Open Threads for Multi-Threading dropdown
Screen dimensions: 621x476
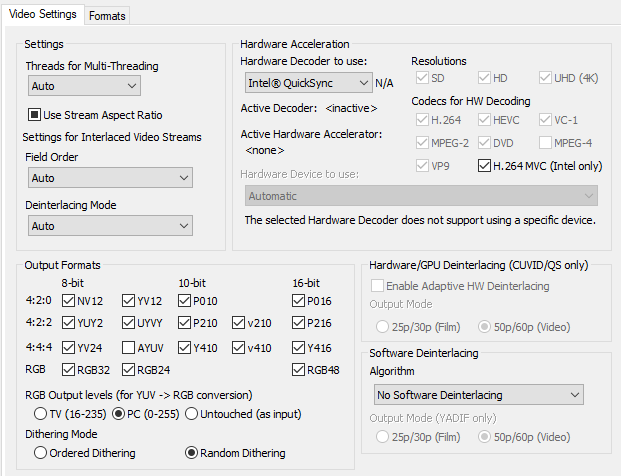83,87
